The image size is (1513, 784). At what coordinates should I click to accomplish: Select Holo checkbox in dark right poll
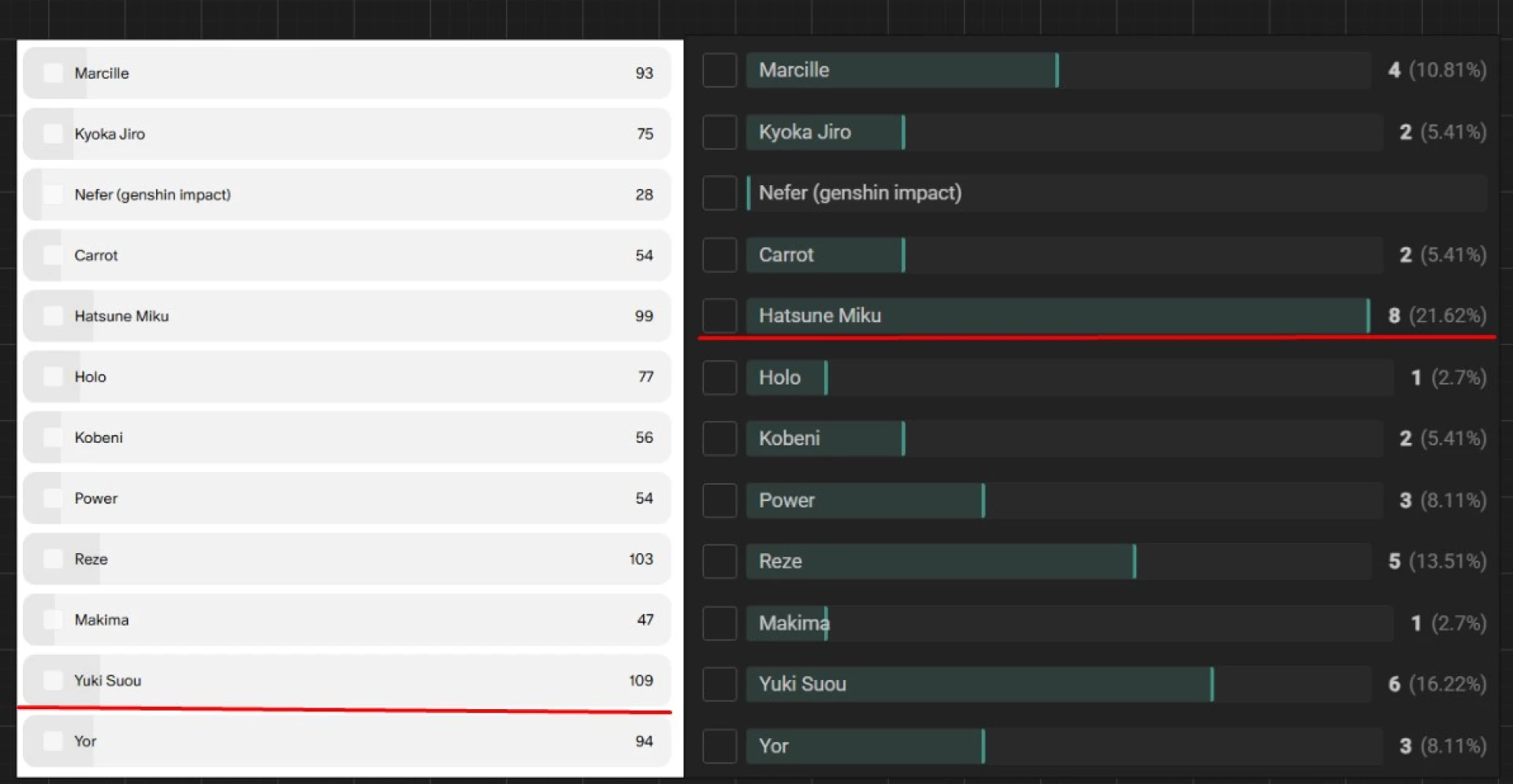(x=719, y=377)
